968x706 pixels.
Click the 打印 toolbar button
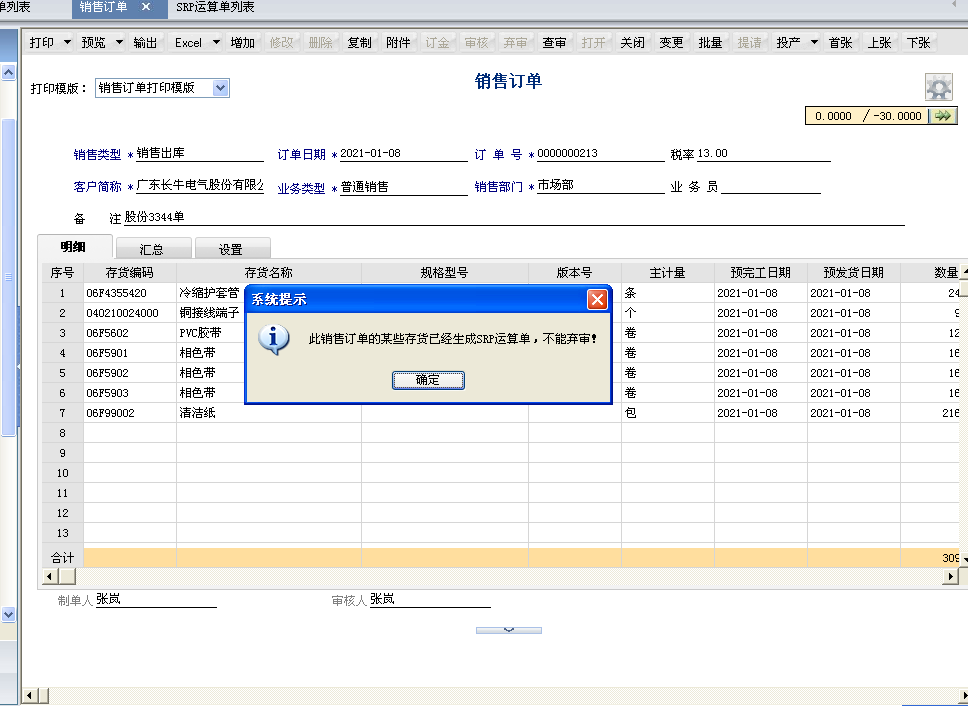(41, 43)
